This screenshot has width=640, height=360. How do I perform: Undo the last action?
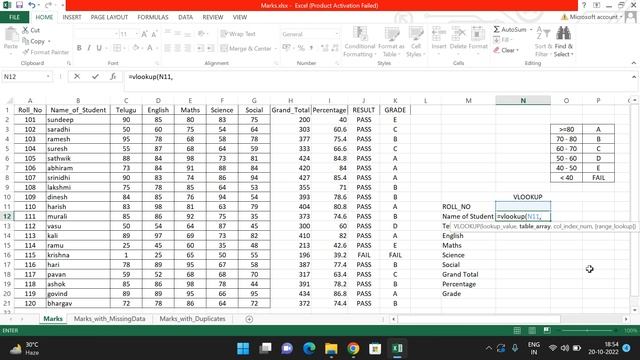[32, 5]
